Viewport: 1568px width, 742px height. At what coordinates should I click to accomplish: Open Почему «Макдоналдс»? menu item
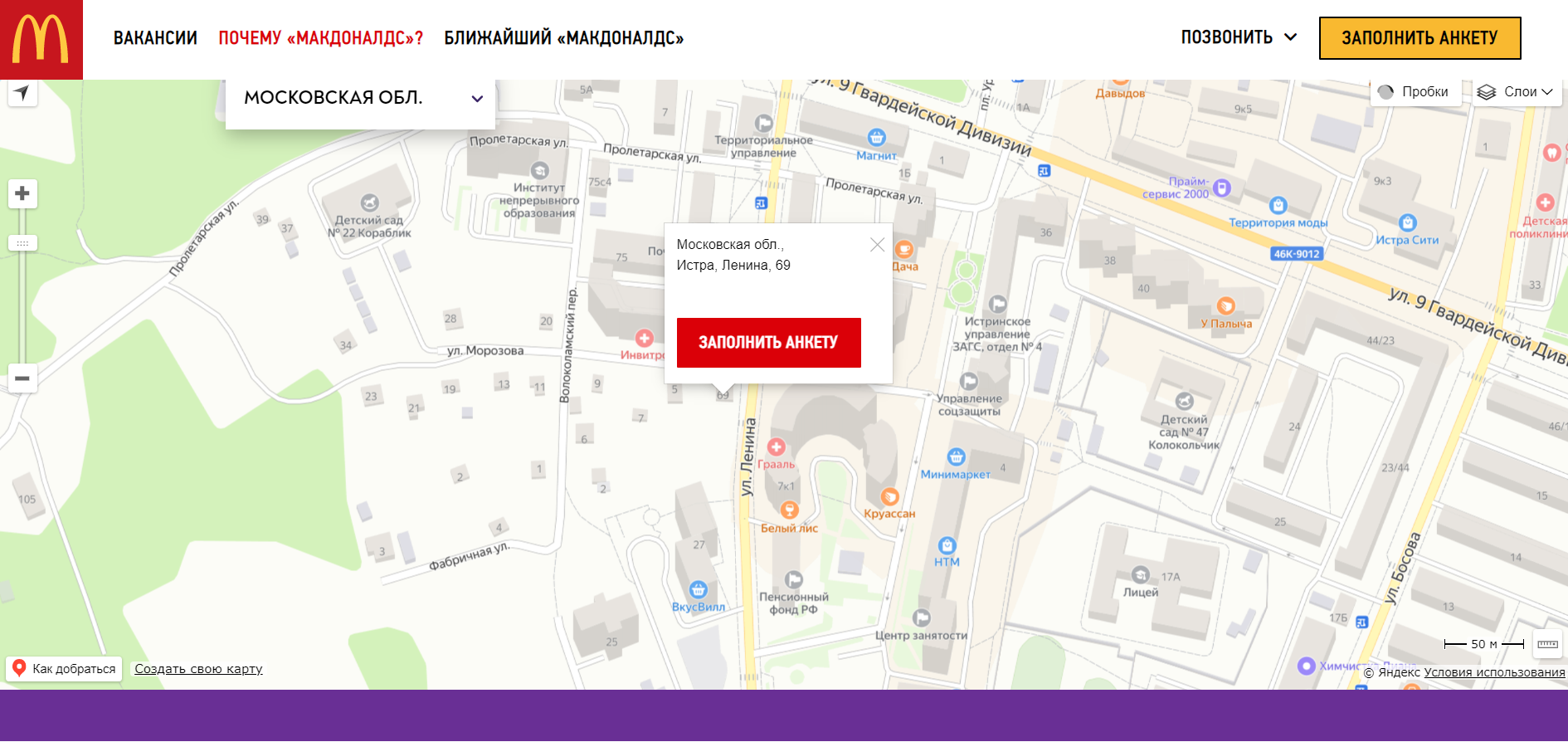pos(320,38)
